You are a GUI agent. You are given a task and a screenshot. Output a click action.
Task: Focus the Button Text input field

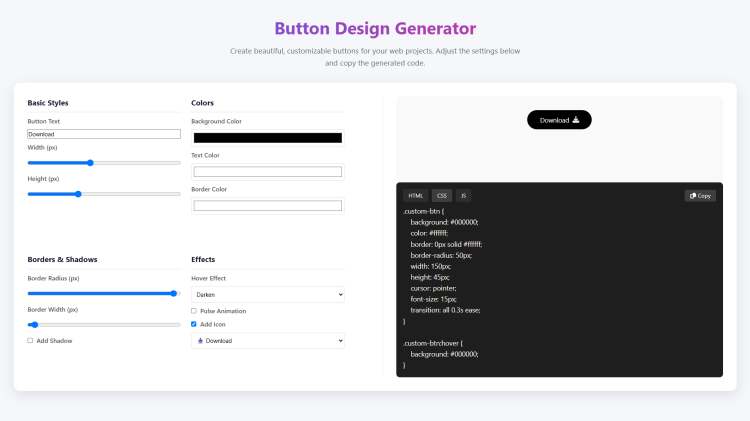[x=104, y=134]
